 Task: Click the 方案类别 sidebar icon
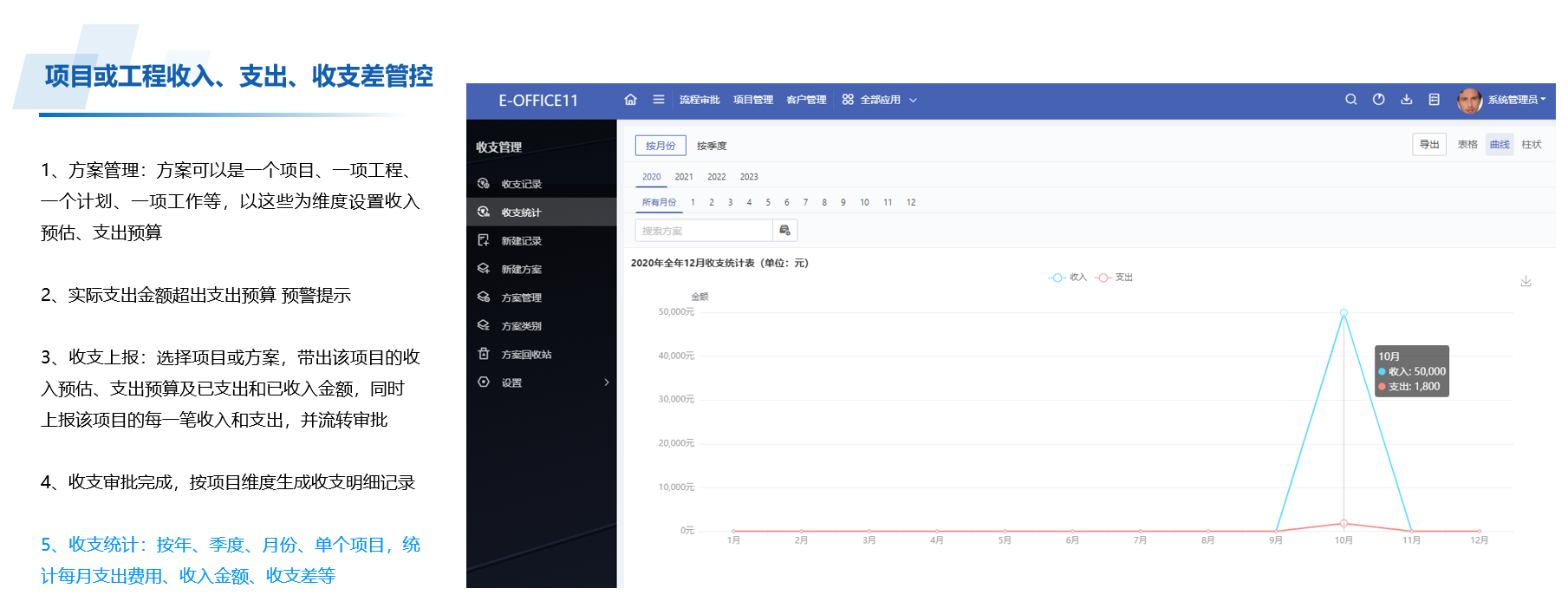point(484,325)
